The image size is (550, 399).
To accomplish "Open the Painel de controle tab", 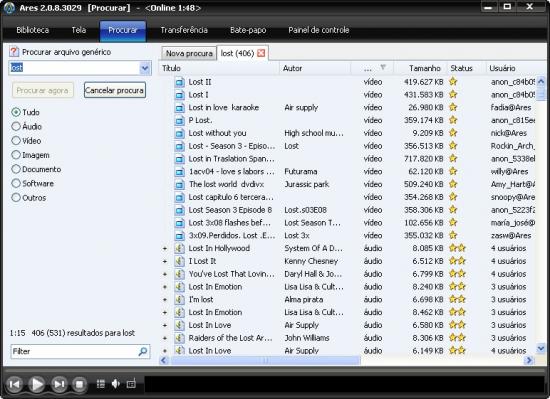I will point(318,30).
